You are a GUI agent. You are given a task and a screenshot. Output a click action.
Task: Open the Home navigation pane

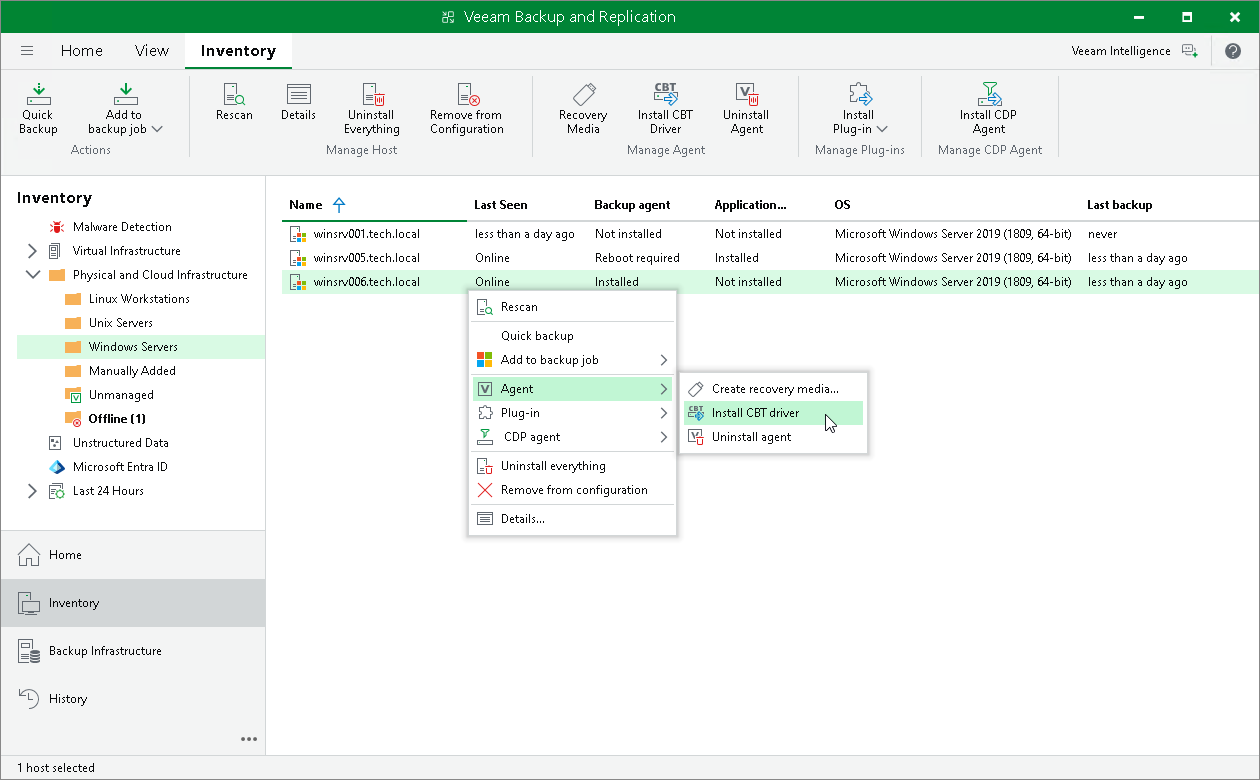[x=133, y=555]
